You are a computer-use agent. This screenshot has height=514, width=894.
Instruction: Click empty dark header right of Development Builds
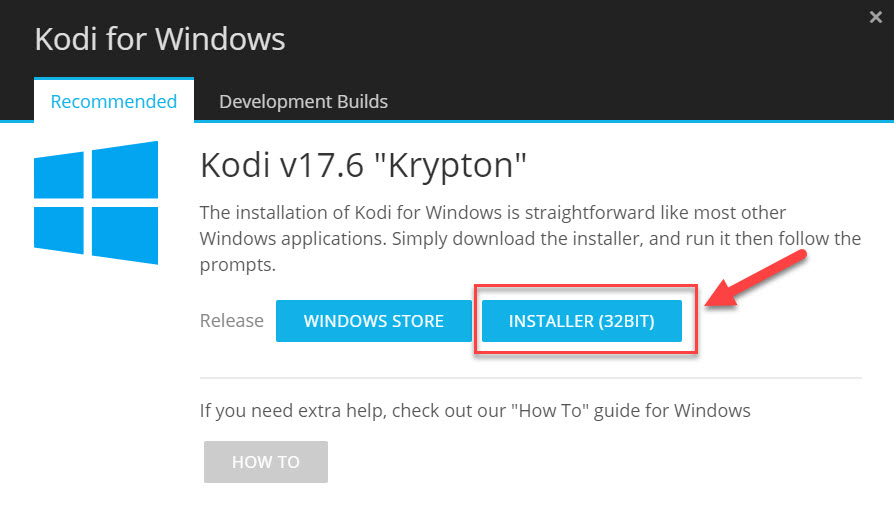[x=639, y=100]
